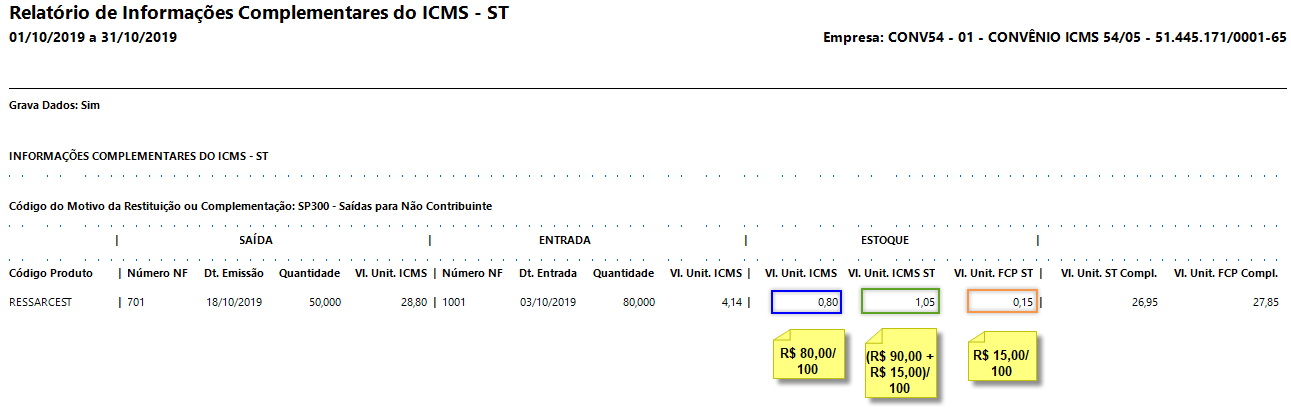Click the ENTRADA group header
The image size is (1291, 410).
(x=564, y=240)
